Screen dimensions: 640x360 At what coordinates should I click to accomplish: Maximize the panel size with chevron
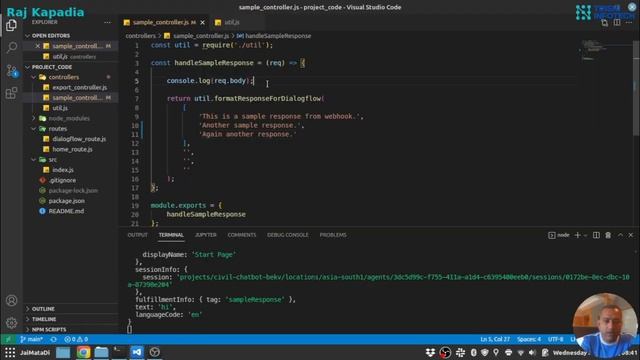click(620, 235)
